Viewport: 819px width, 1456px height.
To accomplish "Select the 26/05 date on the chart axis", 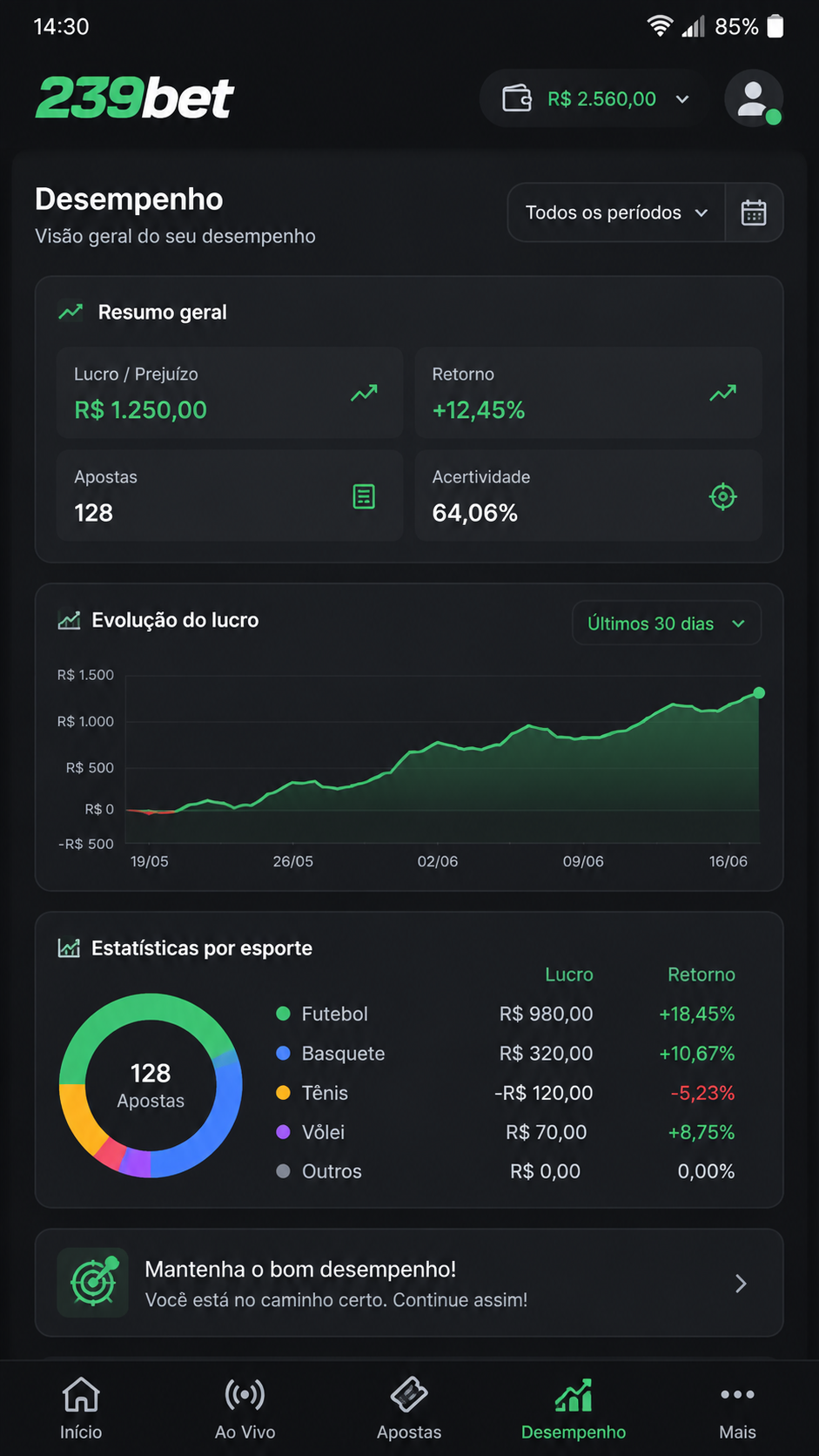I will (x=292, y=861).
